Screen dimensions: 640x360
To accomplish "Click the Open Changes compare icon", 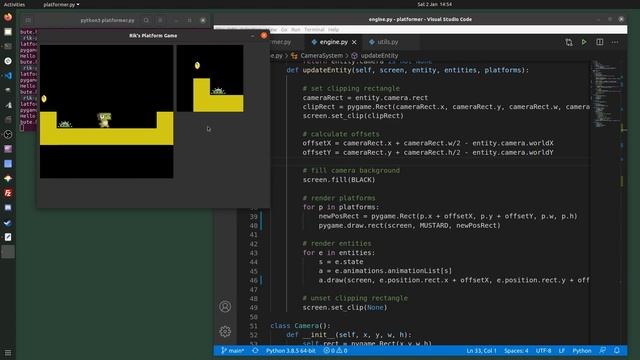I will (569, 42).
